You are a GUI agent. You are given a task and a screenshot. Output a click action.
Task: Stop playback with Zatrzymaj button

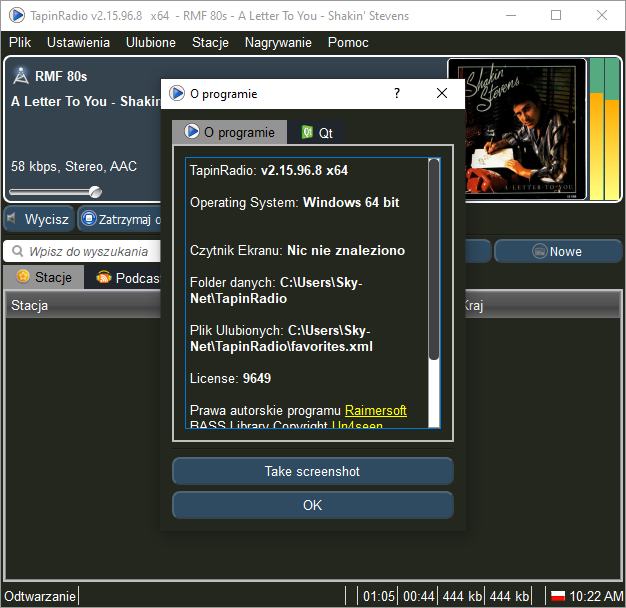(120, 219)
